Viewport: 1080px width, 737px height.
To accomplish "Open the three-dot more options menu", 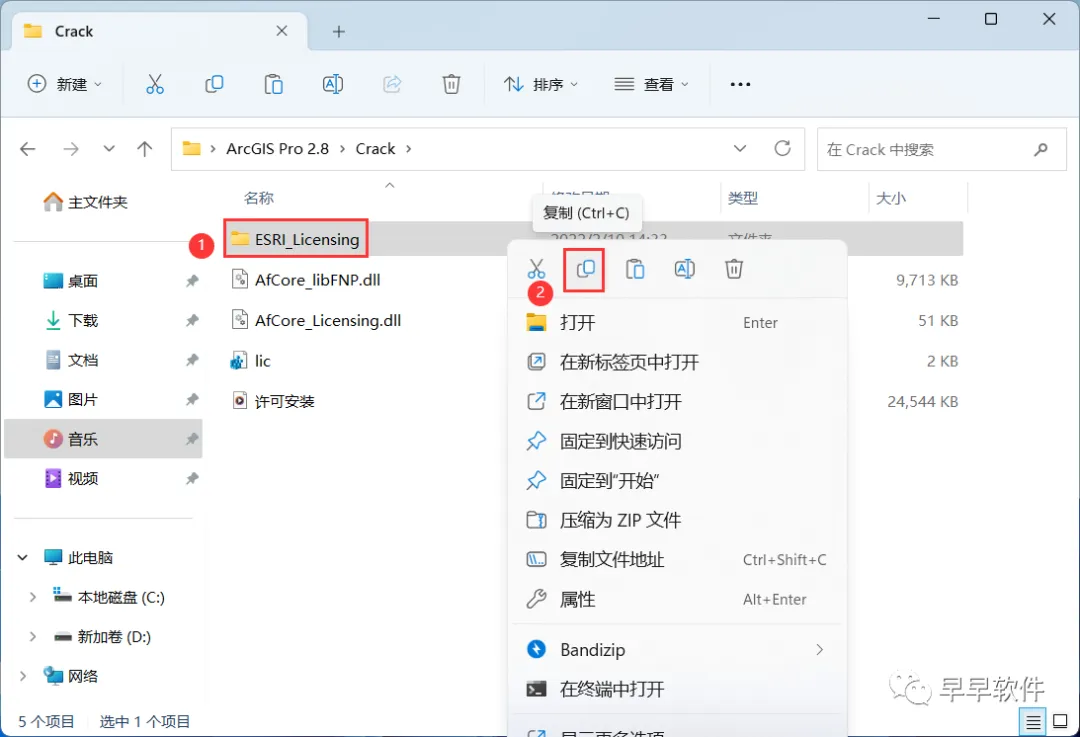I will pyautogui.click(x=740, y=84).
